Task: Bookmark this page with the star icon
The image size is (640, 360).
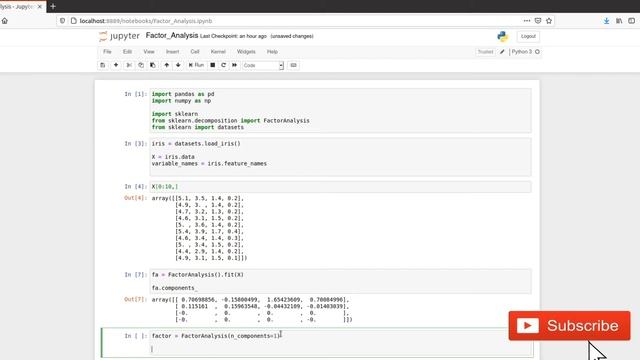Action: 549,21
